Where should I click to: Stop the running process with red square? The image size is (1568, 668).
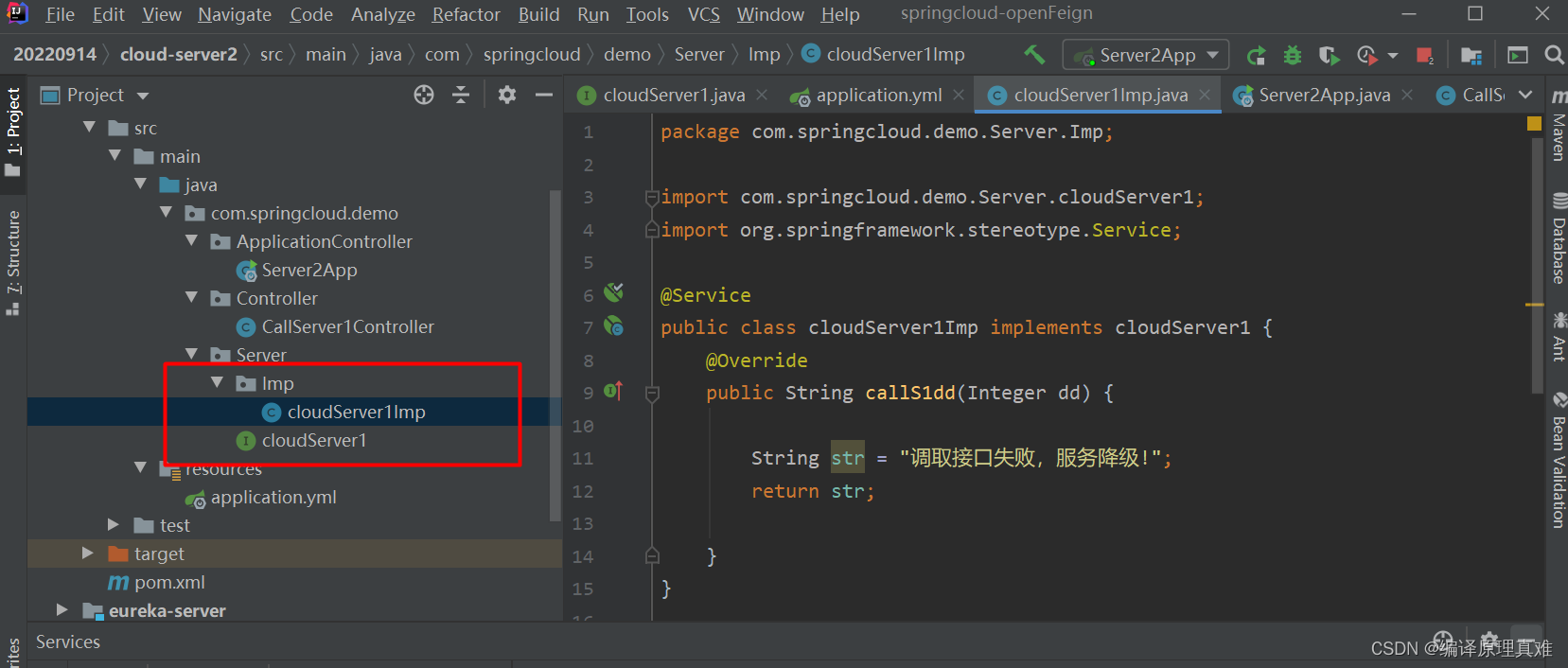point(1424,56)
